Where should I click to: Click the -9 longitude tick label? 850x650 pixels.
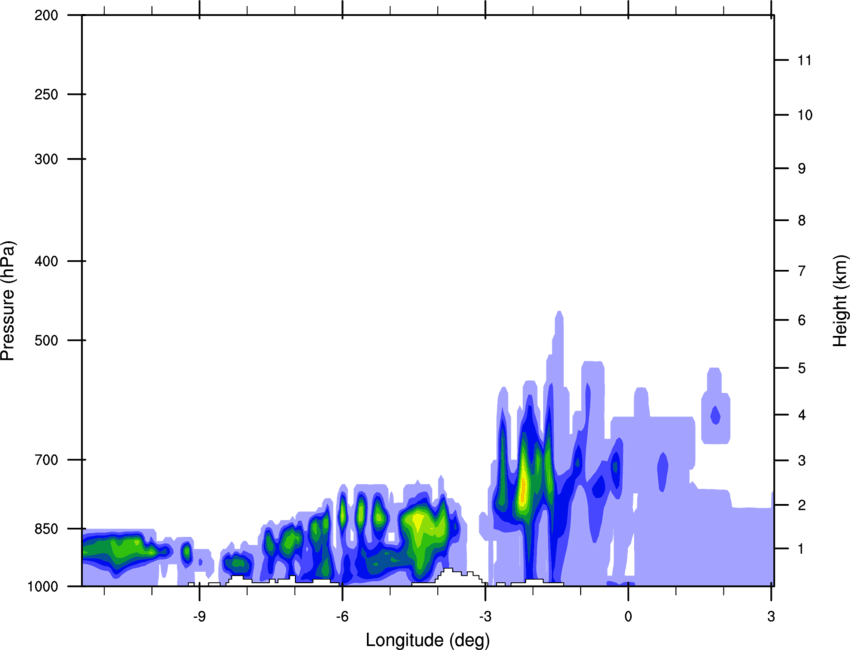(x=199, y=616)
